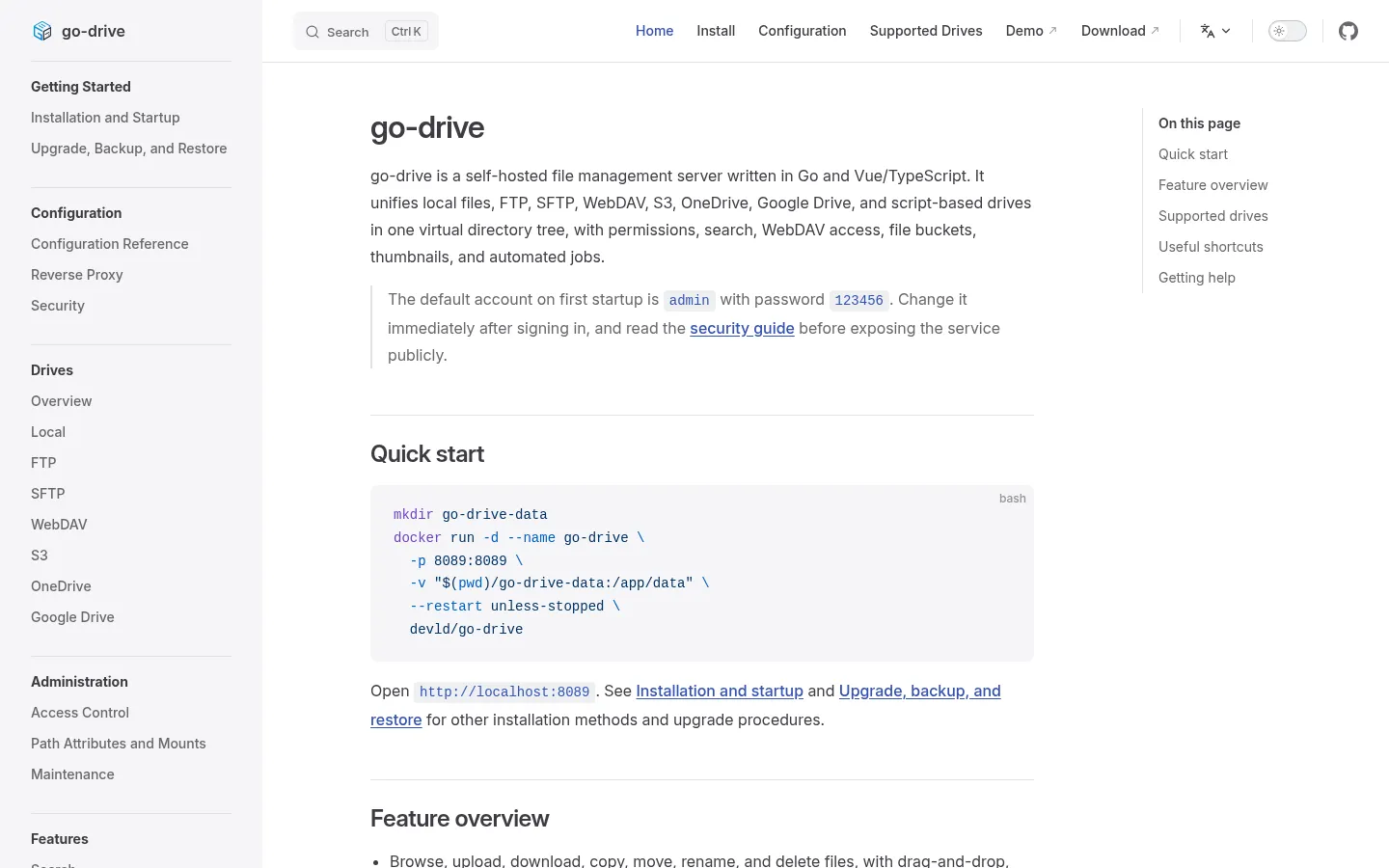Viewport: 1389px width, 868px height.
Task: Click the search magnifier icon
Action: click(x=313, y=32)
